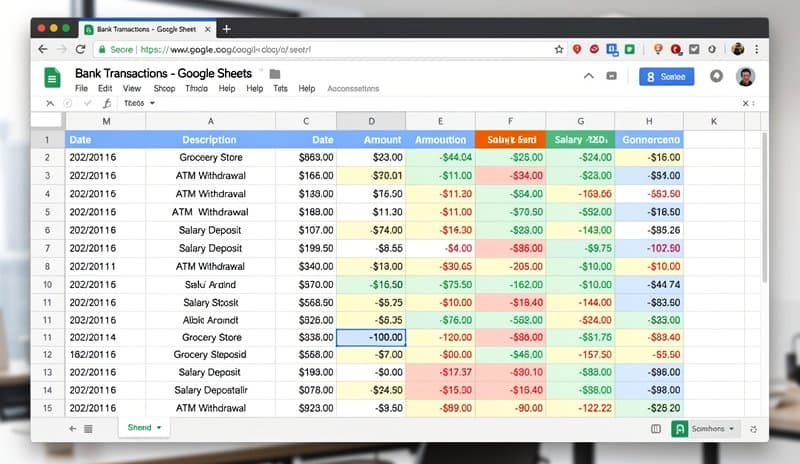Open the browser three-dot menu
The image size is (800, 464).
click(757, 49)
